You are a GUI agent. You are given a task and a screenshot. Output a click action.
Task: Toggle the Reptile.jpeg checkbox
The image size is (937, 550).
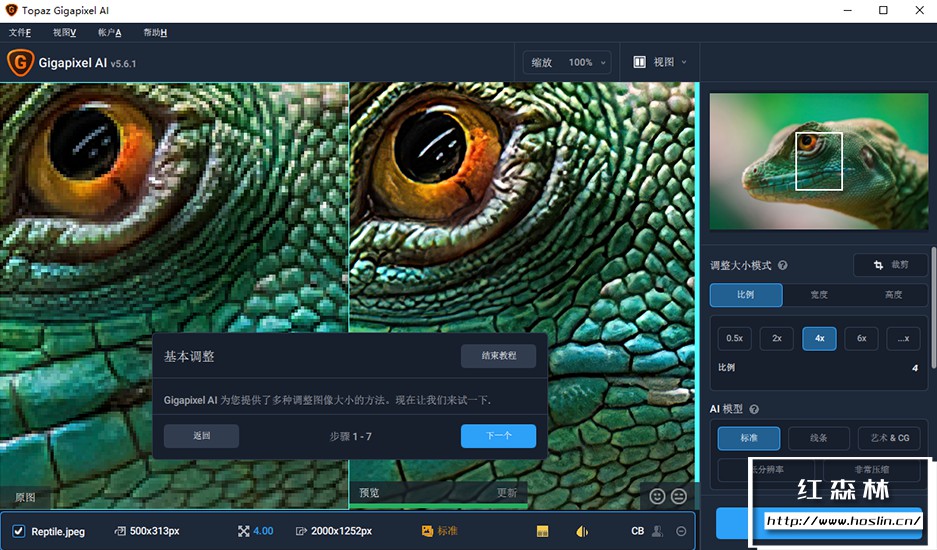[19, 531]
